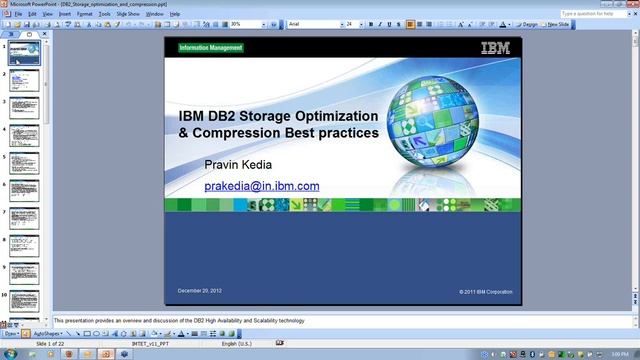Select slide 8 thumbnail
The image size is (640, 360).
[24, 246]
